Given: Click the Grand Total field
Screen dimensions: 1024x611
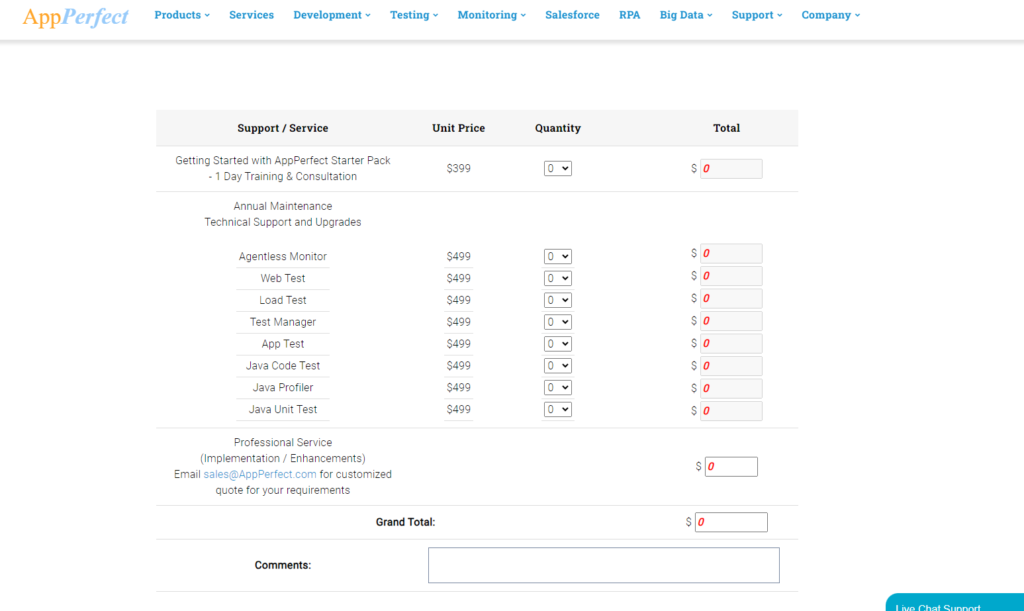Looking at the screenshot, I should (731, 522).
